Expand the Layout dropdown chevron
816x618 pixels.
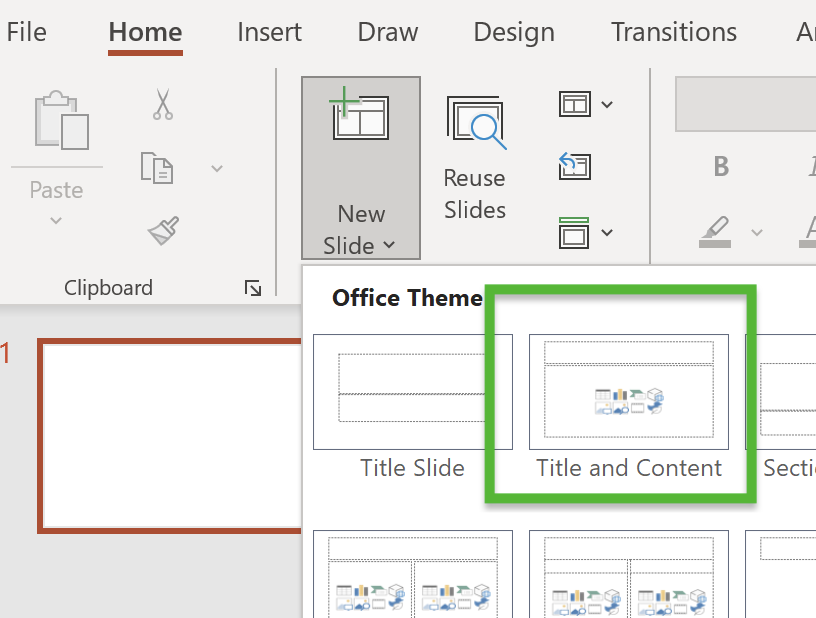(x=607, y=105)
